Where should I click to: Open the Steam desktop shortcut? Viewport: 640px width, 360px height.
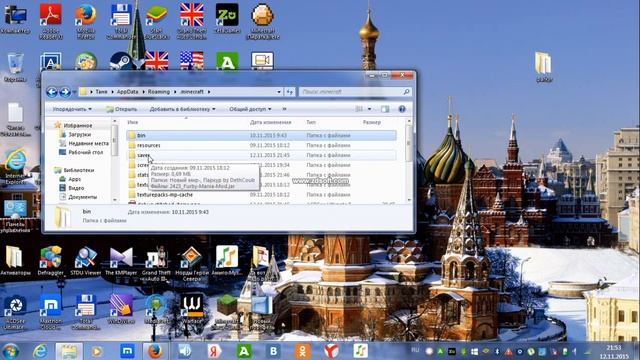point(121,61)
